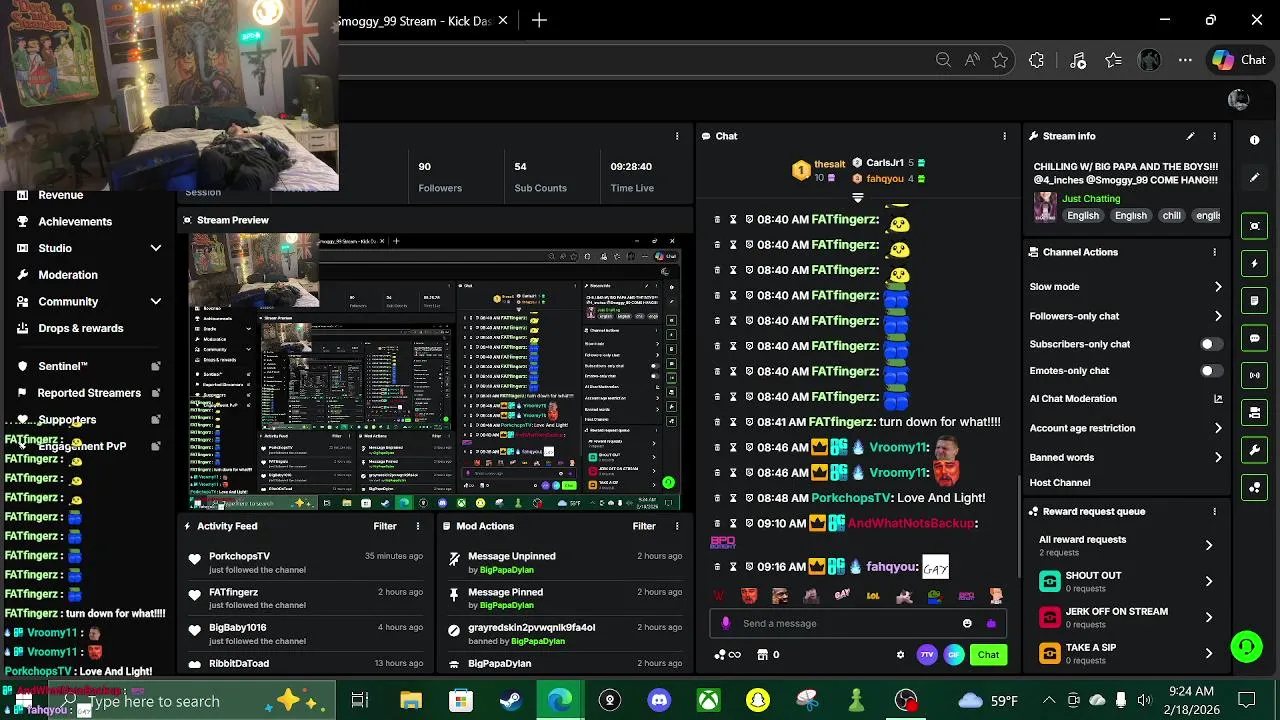
Task: Click the pencil icon in right rail
Action: (x=1255, y=178)
